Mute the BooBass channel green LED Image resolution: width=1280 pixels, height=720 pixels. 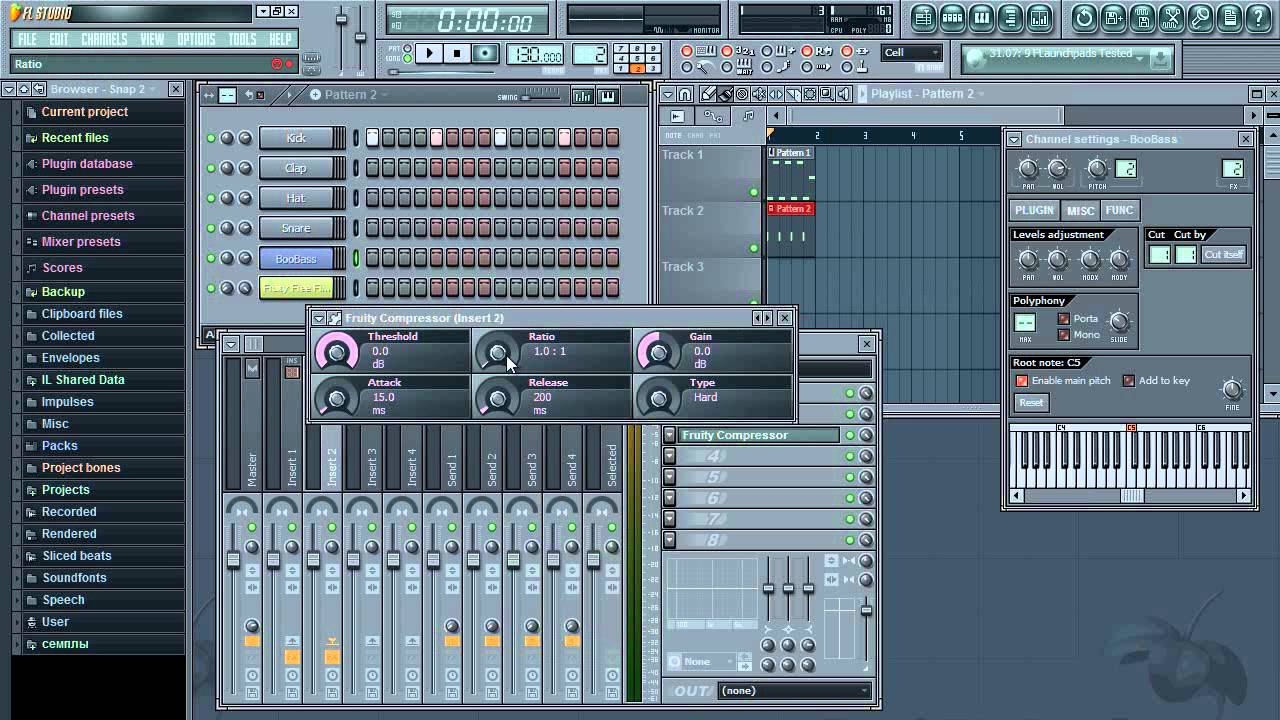211,258
